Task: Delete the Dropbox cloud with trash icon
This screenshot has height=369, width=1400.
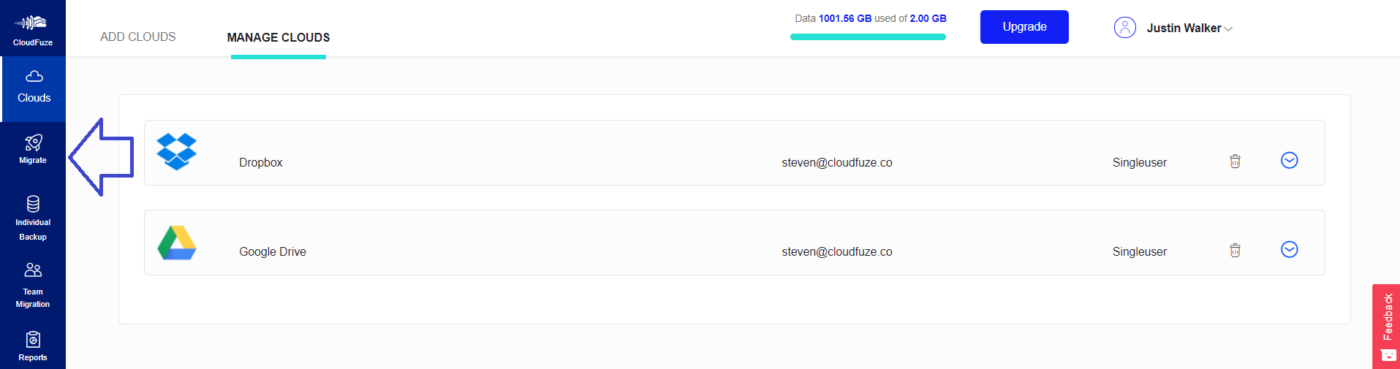Action: point(1235,161)
